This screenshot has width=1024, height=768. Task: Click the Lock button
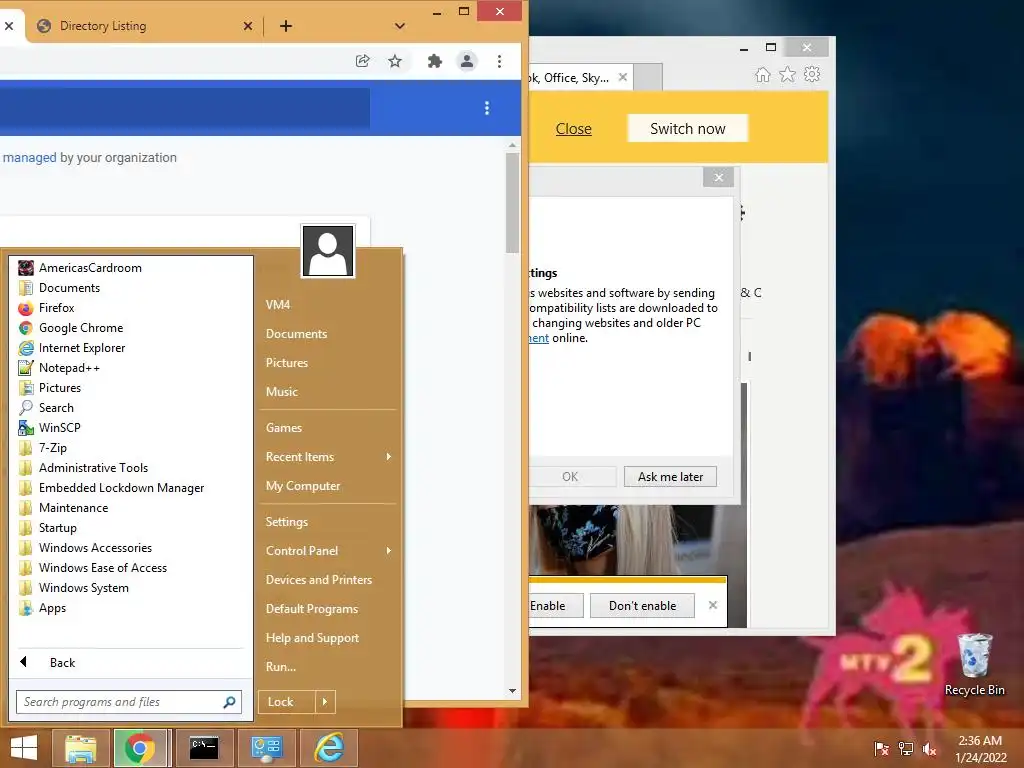(x=287, y=702)
